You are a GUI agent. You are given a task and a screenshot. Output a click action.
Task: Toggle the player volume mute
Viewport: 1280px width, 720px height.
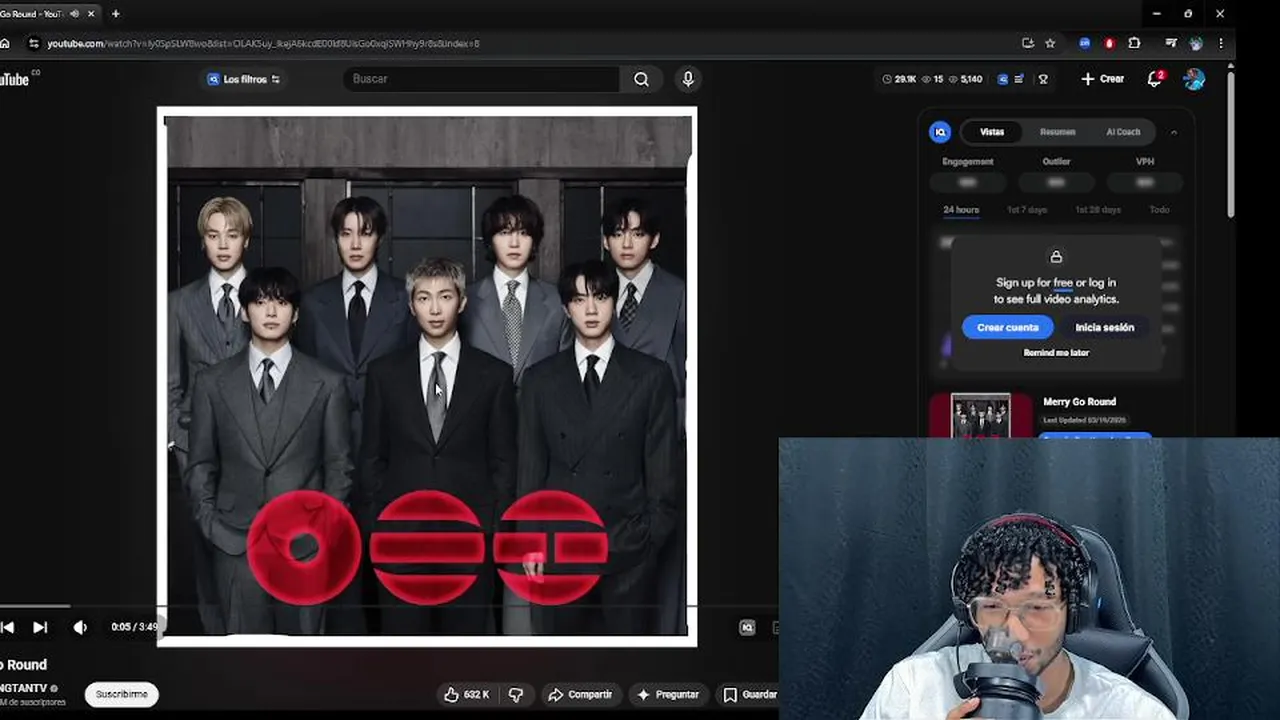pyautogui.click(x=80, y=627)
